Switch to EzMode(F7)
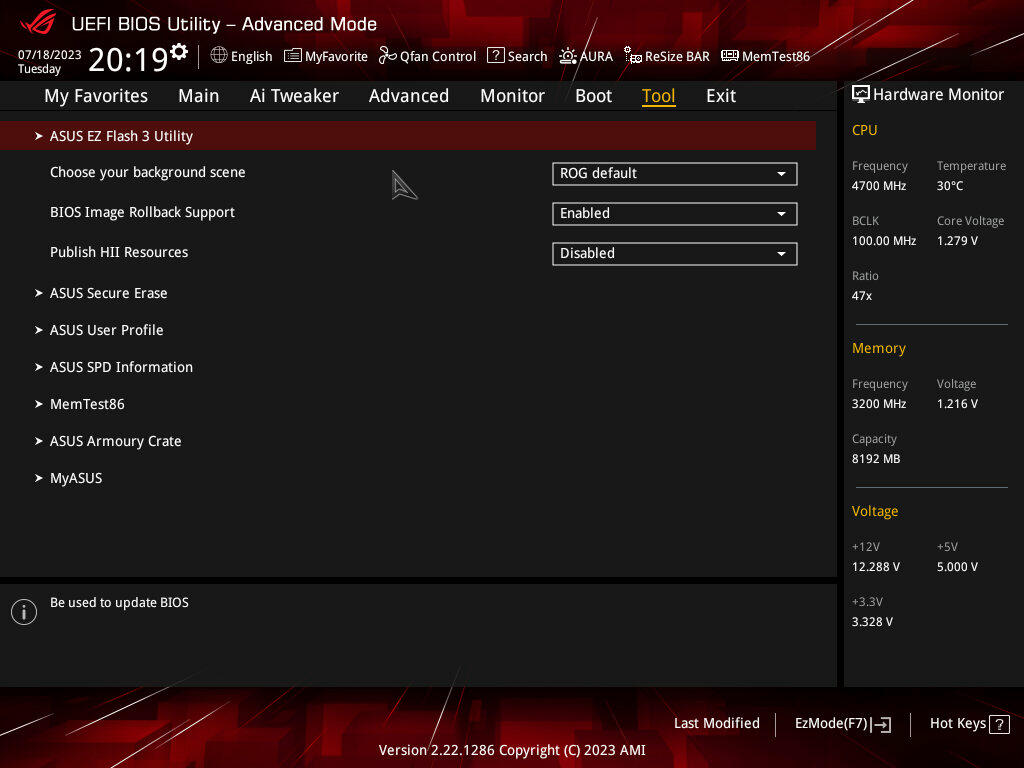Screen dimensions: 1024x768 pyautogui.click(x=843, y=724)
